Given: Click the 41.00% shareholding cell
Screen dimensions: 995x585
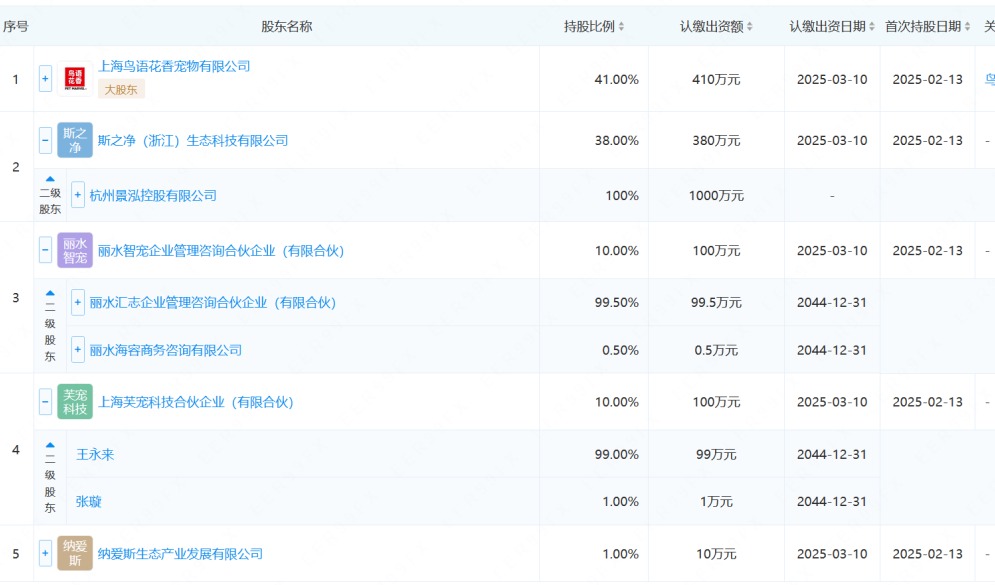Looking at the screenshot, I should [616, 79].
